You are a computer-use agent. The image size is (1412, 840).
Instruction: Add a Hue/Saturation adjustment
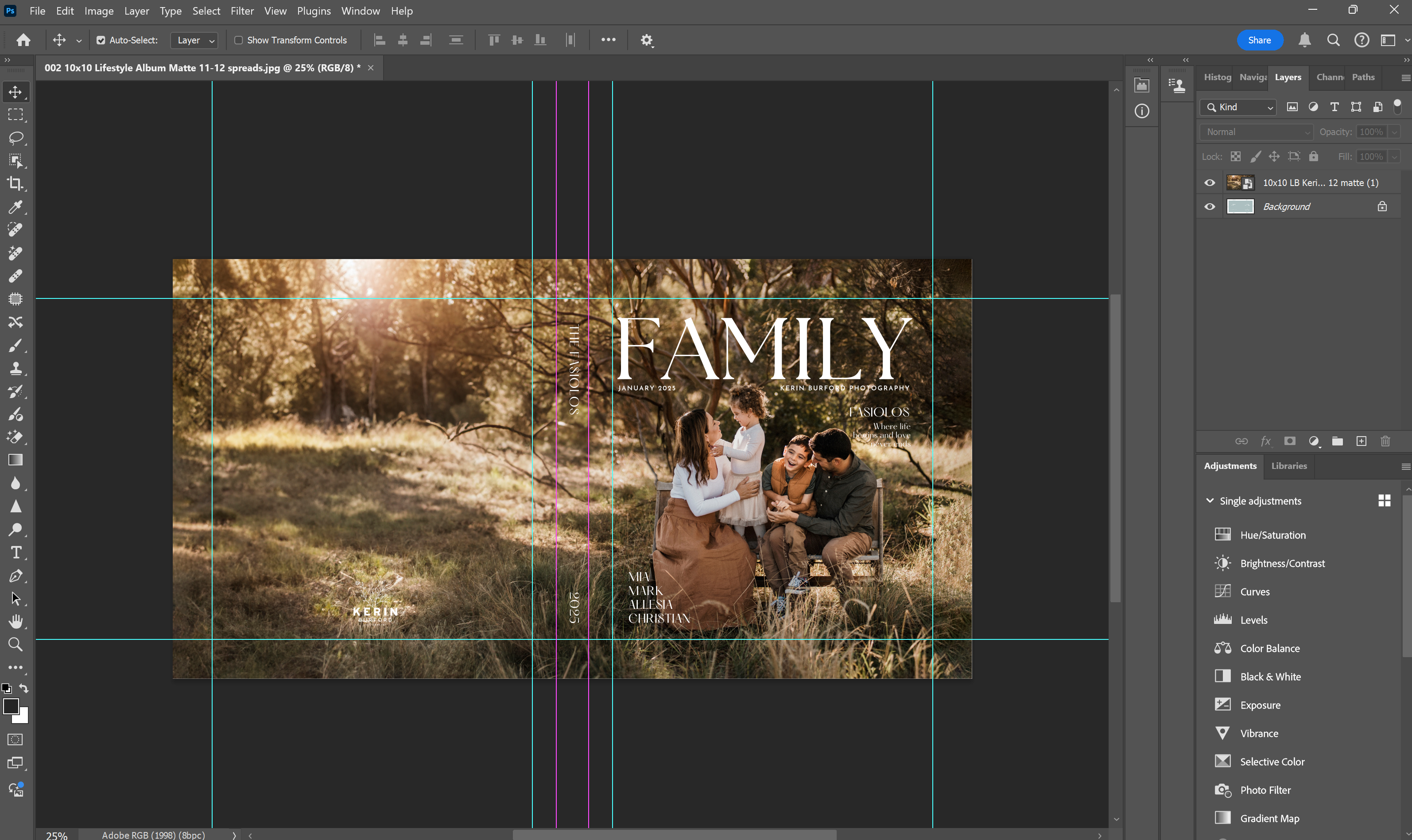pos(1273,535)
